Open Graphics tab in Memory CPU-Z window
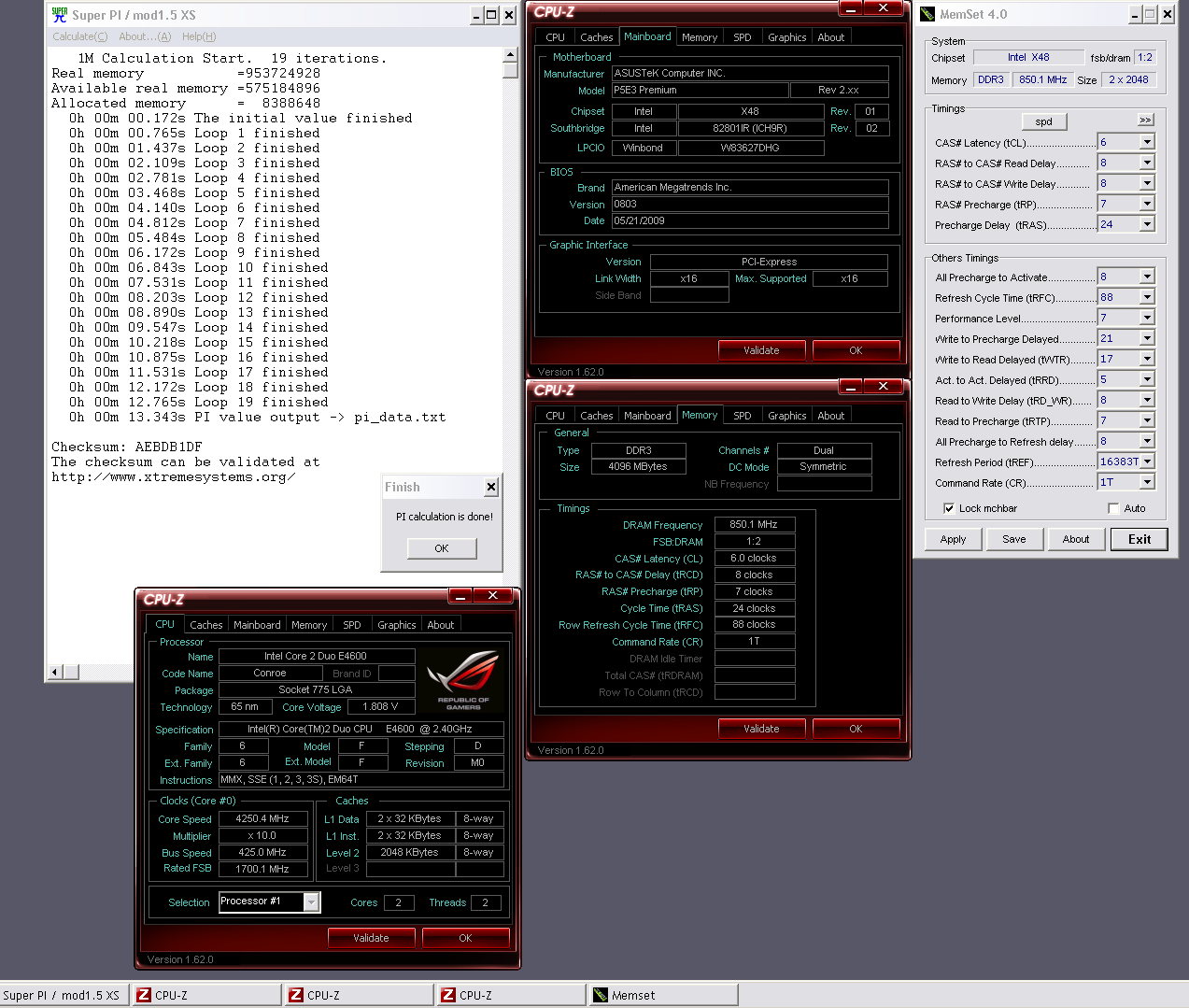The width and height of the screenshot is (1189, 1008). [x=786, y=416]
